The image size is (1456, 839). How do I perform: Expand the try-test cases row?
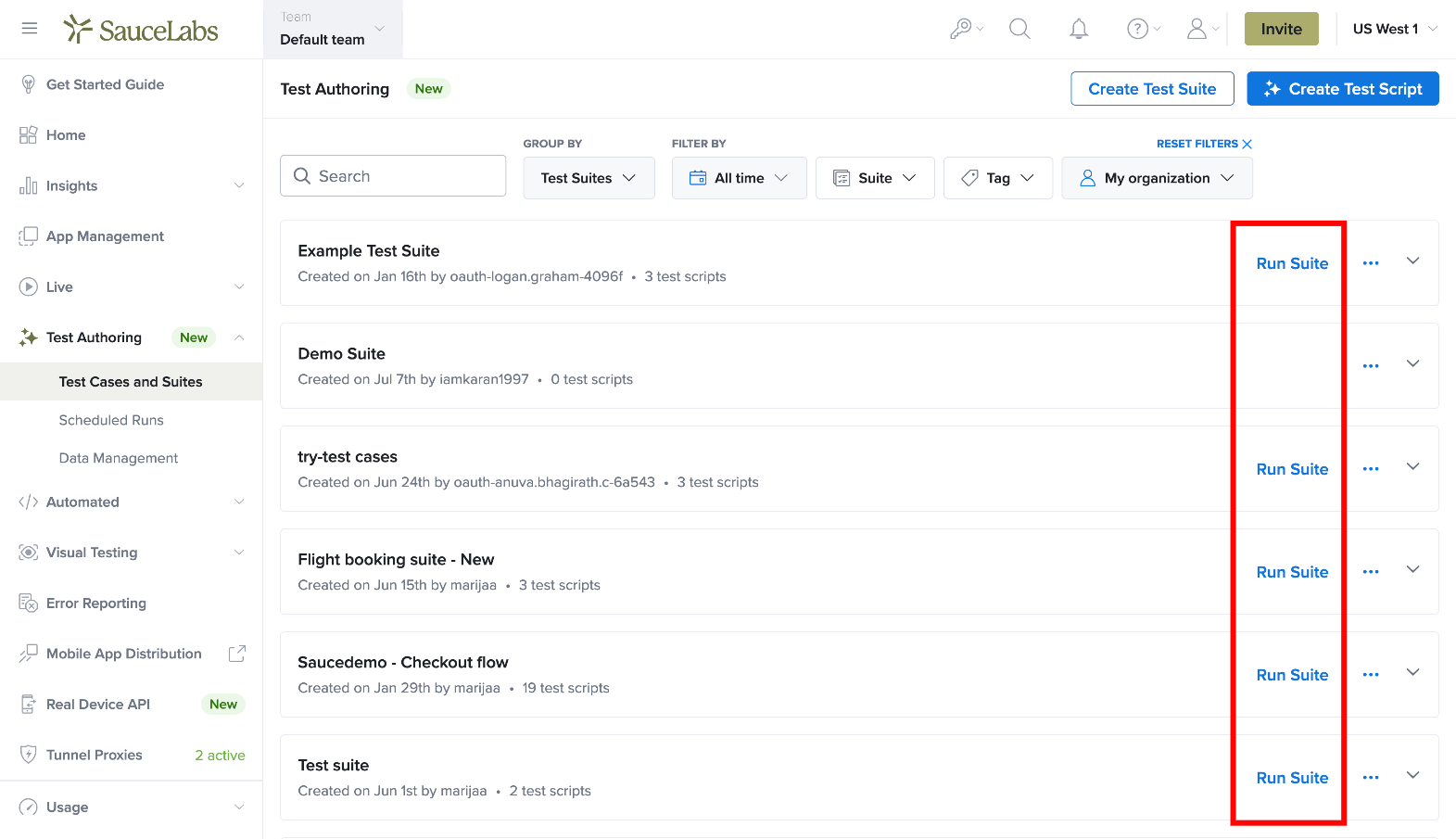1412,467
